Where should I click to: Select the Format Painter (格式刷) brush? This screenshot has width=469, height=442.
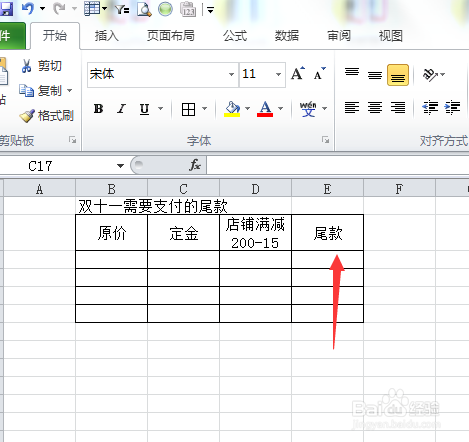(x=27, y=116)
